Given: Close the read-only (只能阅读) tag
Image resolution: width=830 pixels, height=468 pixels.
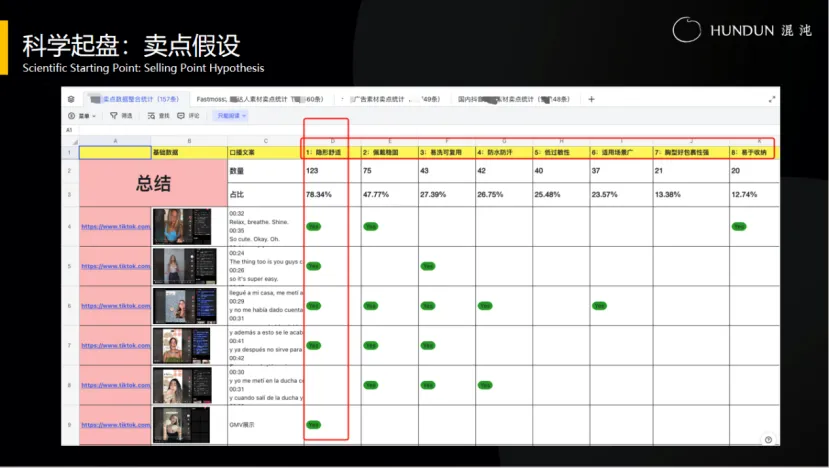Looking at the screenshot, I should click(x=245, y=116).
